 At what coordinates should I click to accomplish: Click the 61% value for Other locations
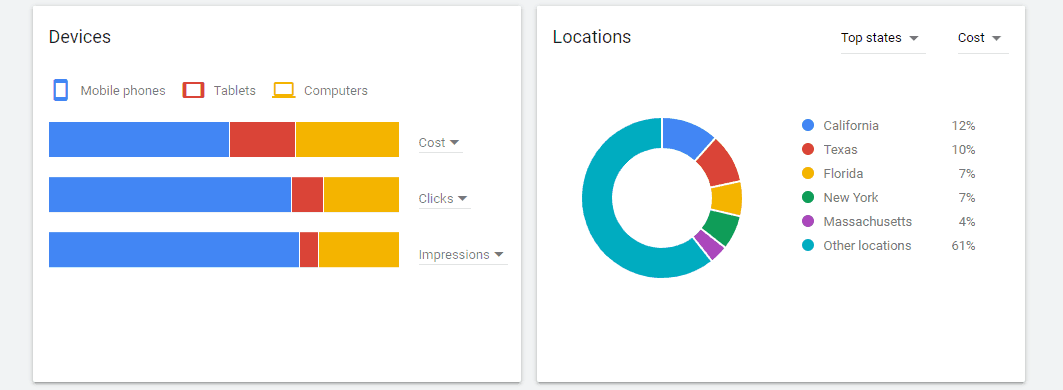(963, 246)
